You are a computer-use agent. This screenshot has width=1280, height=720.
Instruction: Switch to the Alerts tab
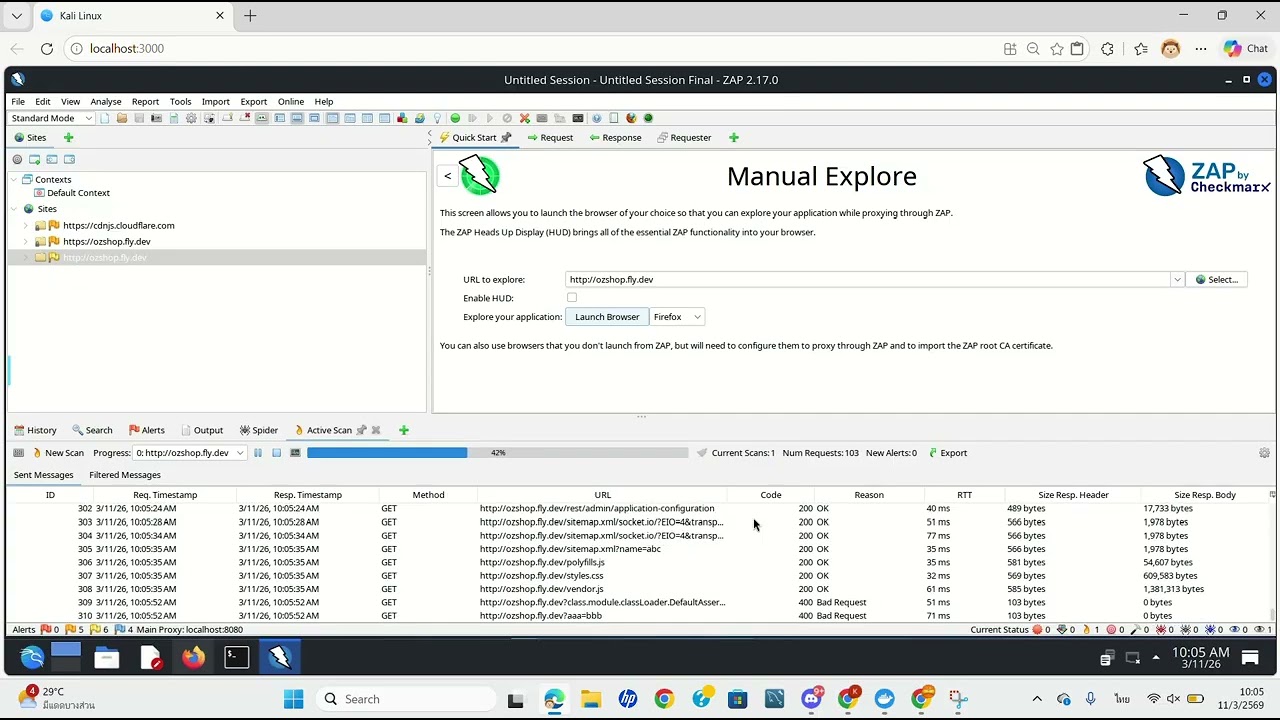click(x=147, y=430)
